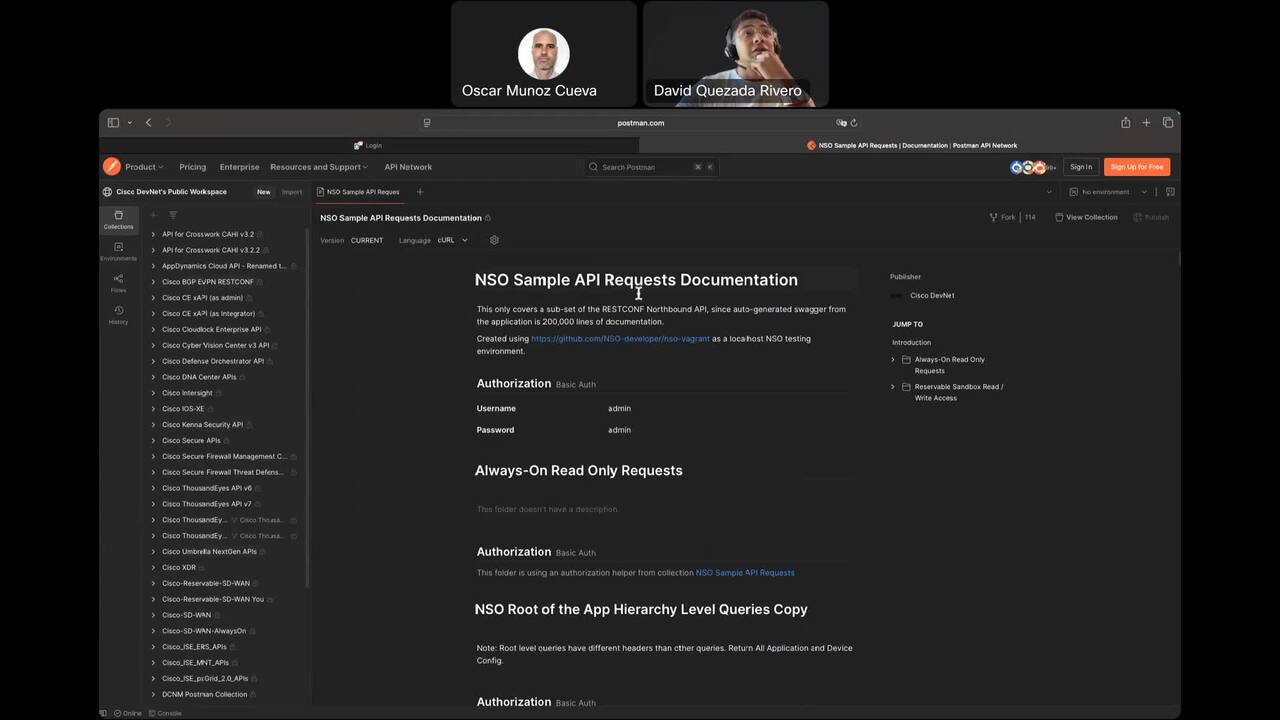Image resolution: width=1280 pixels, height=720 pixels.
Task: Select the NSO Sample API Reques Postman tab
Action: tap(358, 192)
